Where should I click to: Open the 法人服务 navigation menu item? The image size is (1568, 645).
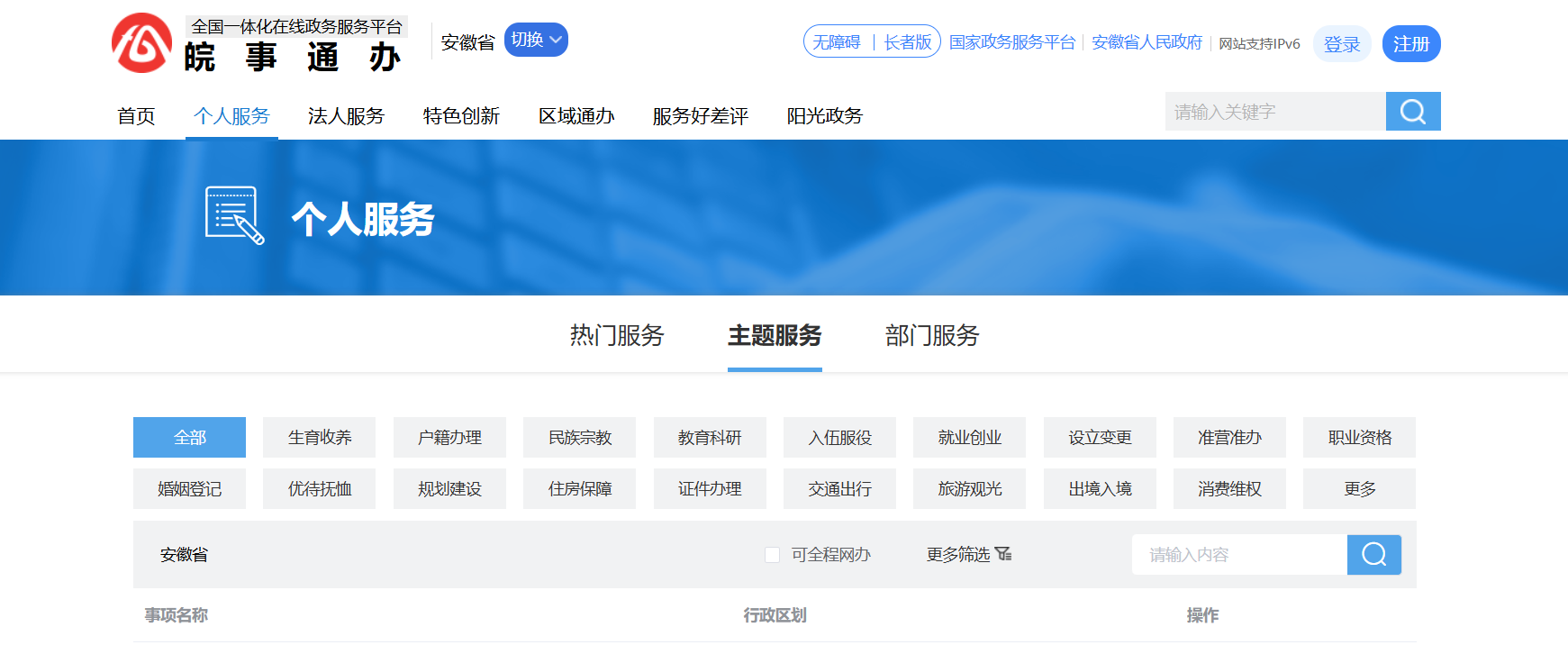[346, 116]
